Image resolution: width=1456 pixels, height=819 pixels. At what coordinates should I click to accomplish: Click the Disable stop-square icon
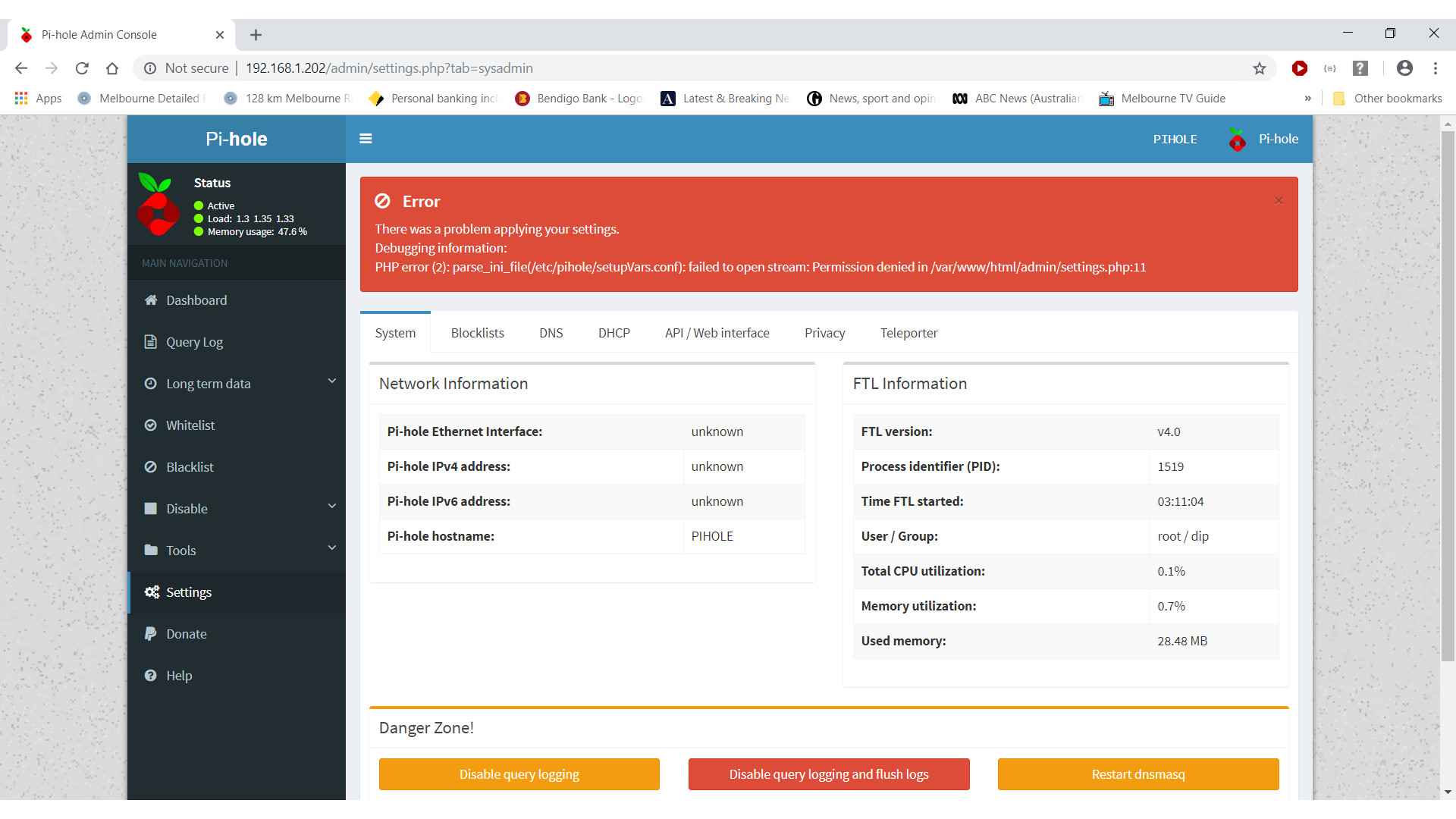pos(151,509)
